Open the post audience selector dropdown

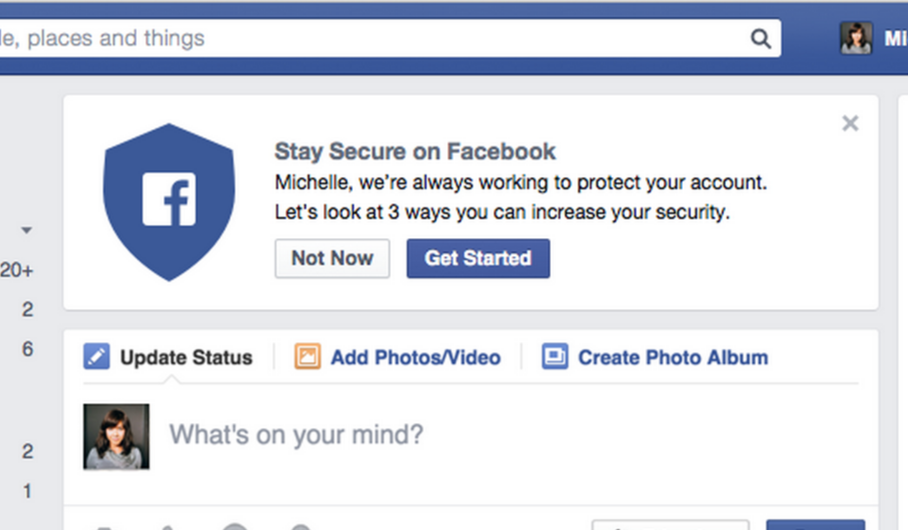click(670, 525)
